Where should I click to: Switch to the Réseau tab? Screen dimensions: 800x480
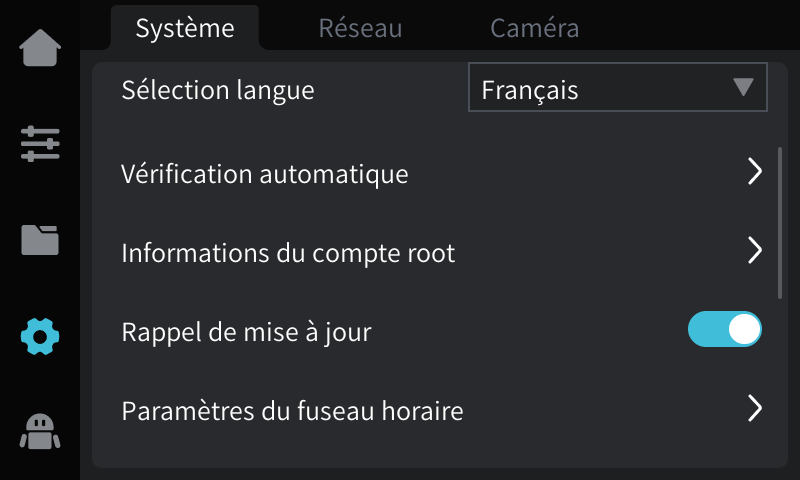tap(360, 28)
